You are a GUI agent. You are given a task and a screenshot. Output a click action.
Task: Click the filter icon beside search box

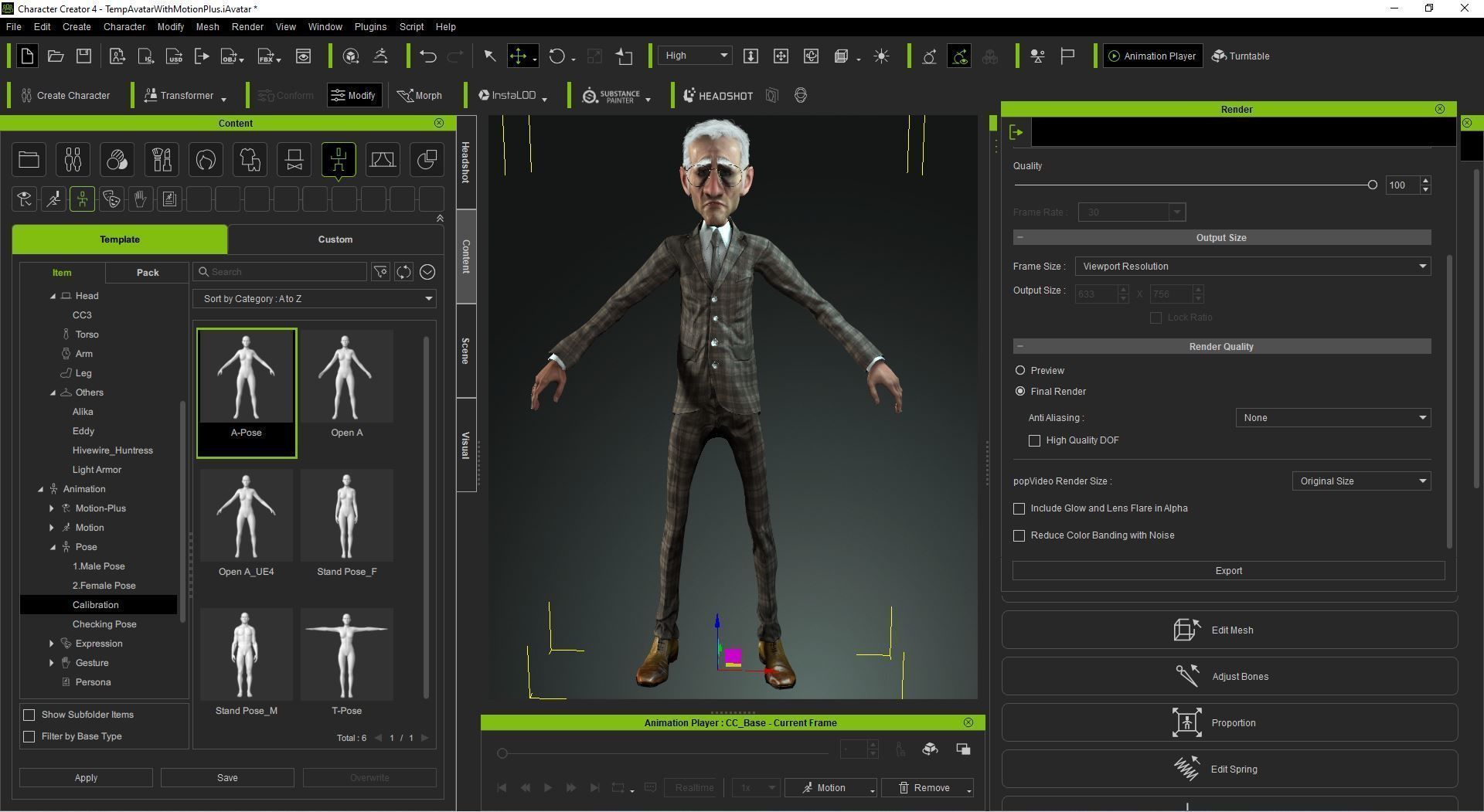pyautogui.click(x=380, y=272)
